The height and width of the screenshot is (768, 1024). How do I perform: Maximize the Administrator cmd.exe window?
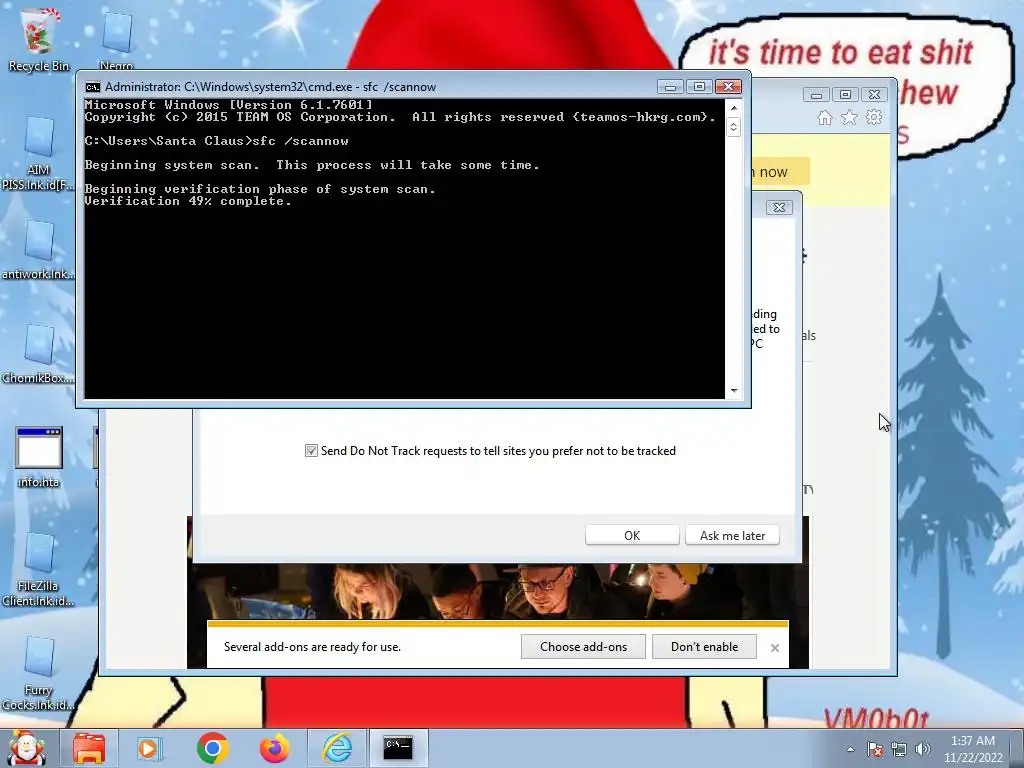point(699,87)
